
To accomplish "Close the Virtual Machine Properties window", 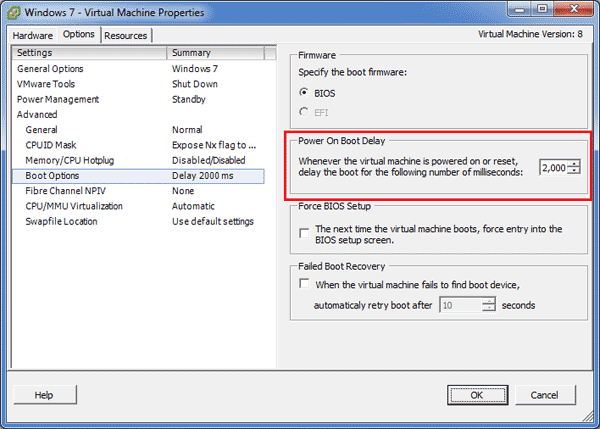I will (x=574, y=9).
